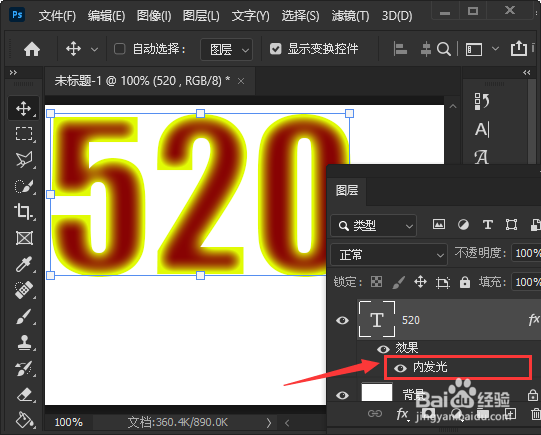Image resolution: width=541 pixels, height=435 pixels.
Task: Collapse the right panel dock arrows
Action: click(x=527, y=72)
